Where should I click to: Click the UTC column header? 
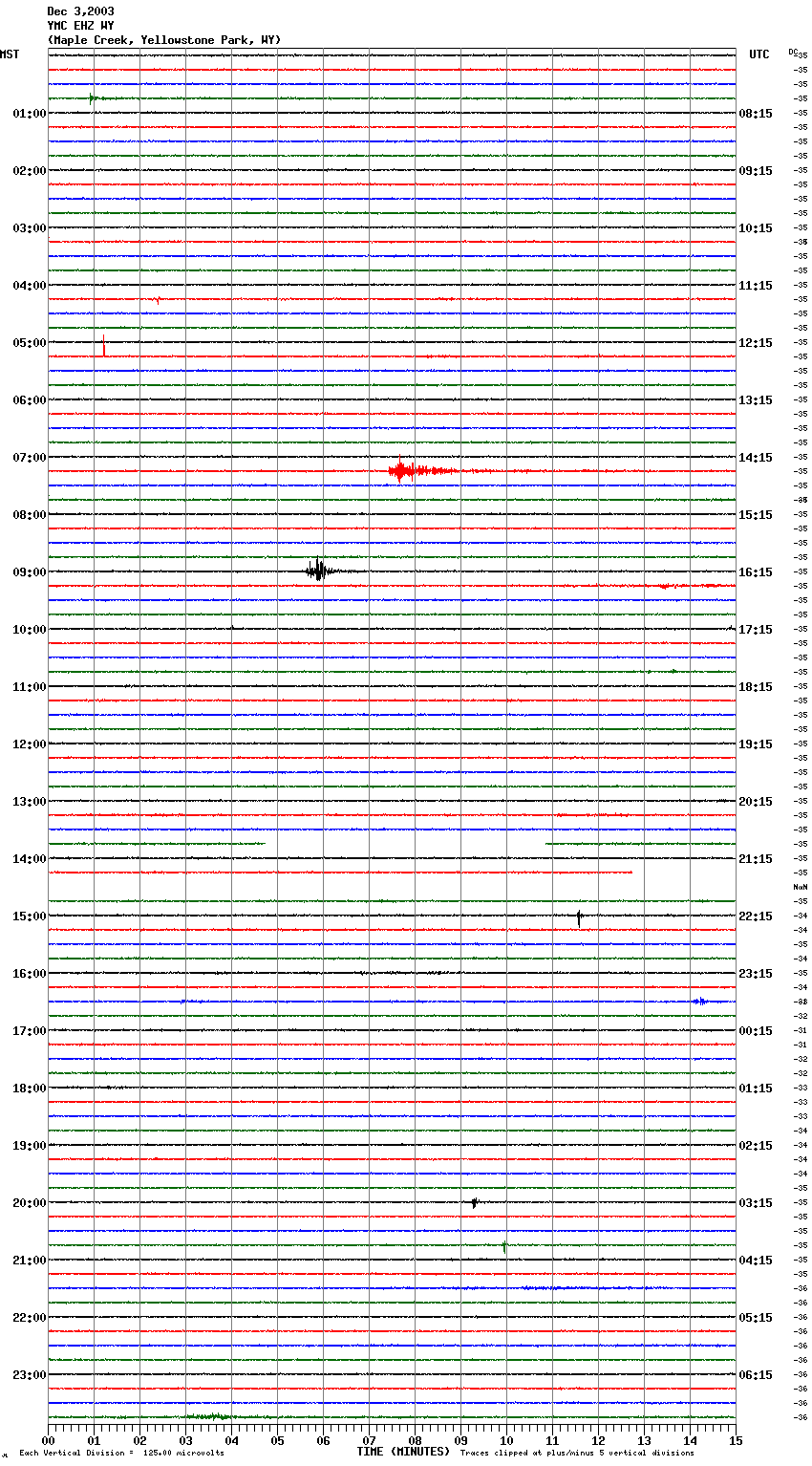click(x=759, y=54)
